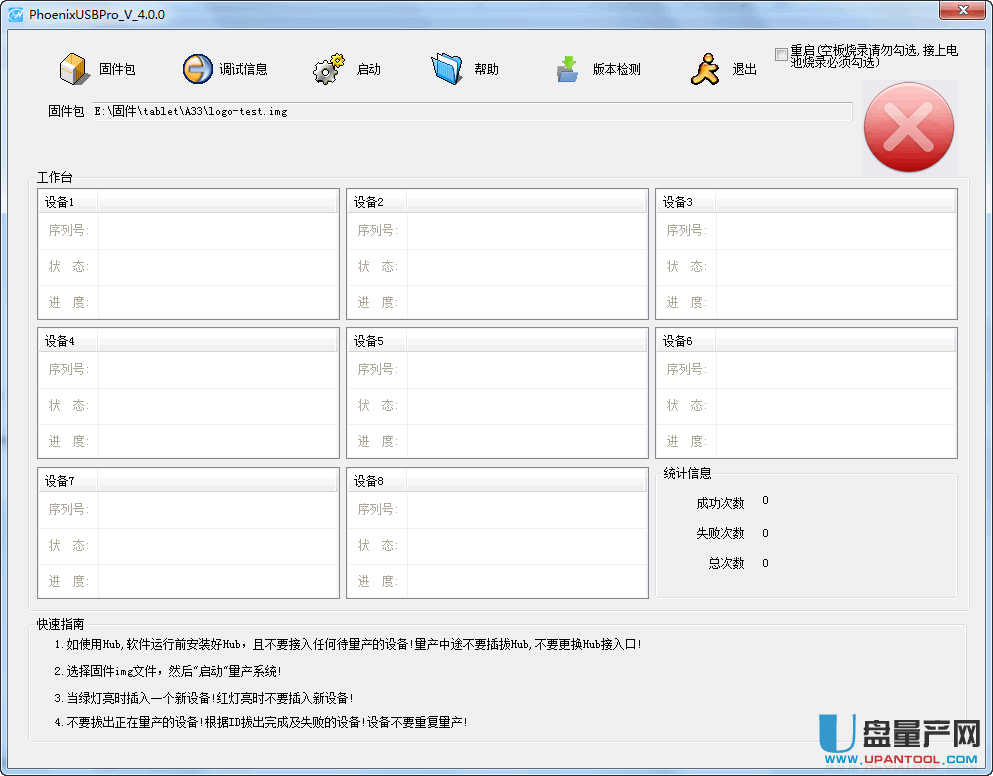This screenshot has width=993, height=776.
Task: Click the 设备2 状态 status row
Action: (x=527, y=267)
